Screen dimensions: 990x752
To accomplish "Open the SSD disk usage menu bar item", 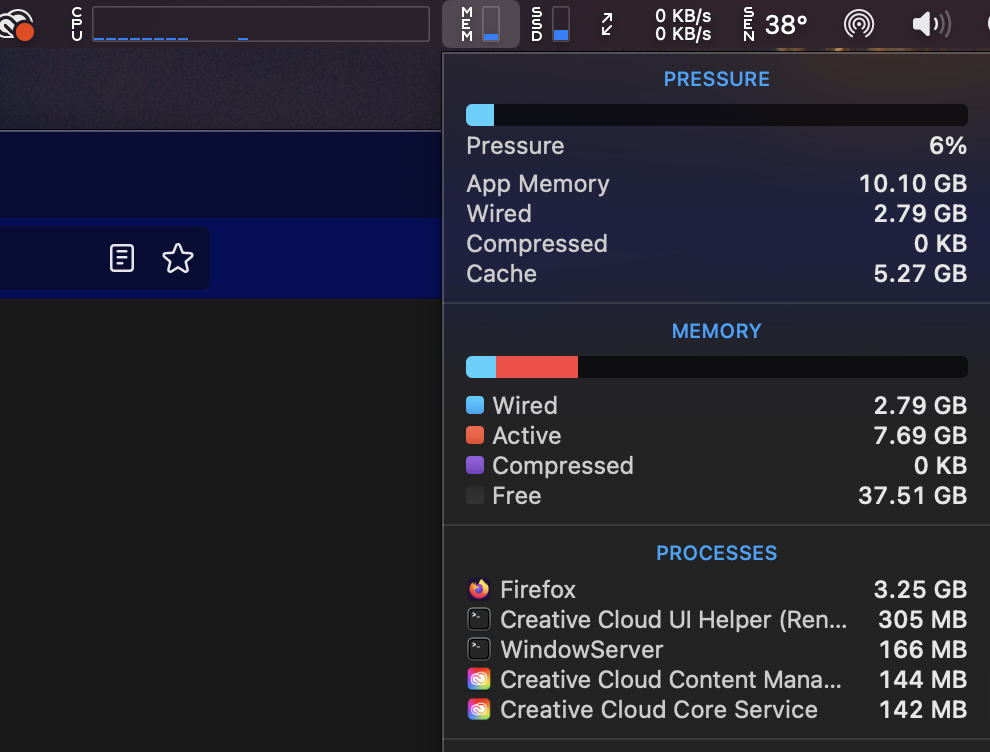I will (x=550, y=24).
